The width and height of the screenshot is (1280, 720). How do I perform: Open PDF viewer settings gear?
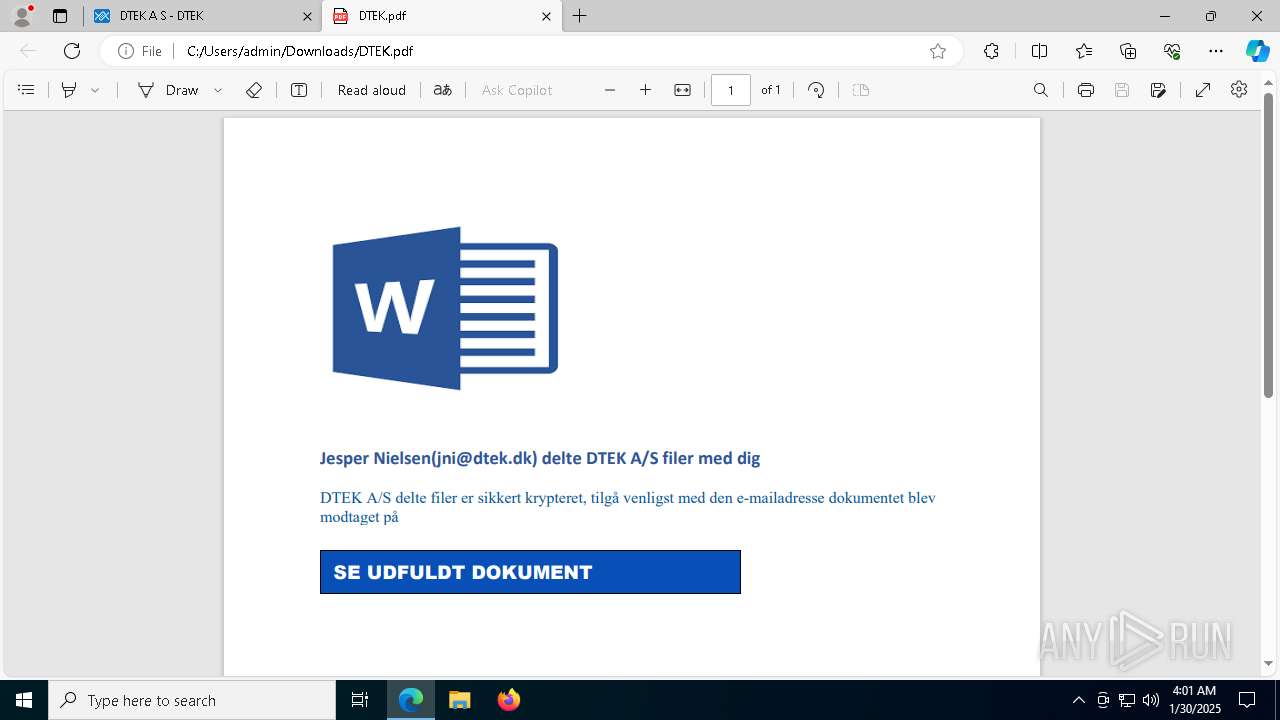pyautogui.click(x=1239, y=90)
